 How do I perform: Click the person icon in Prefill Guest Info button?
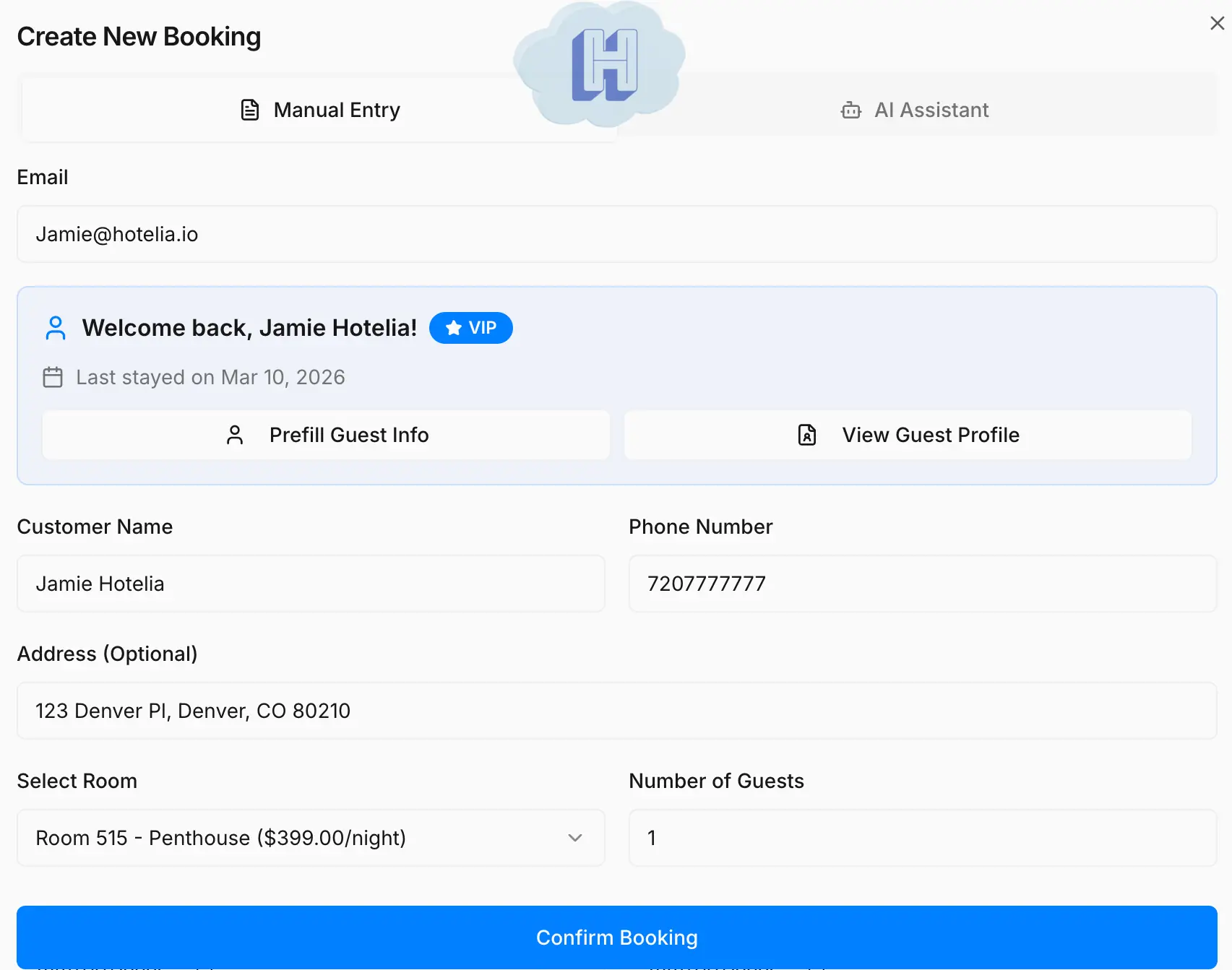(x=234, y=434)
